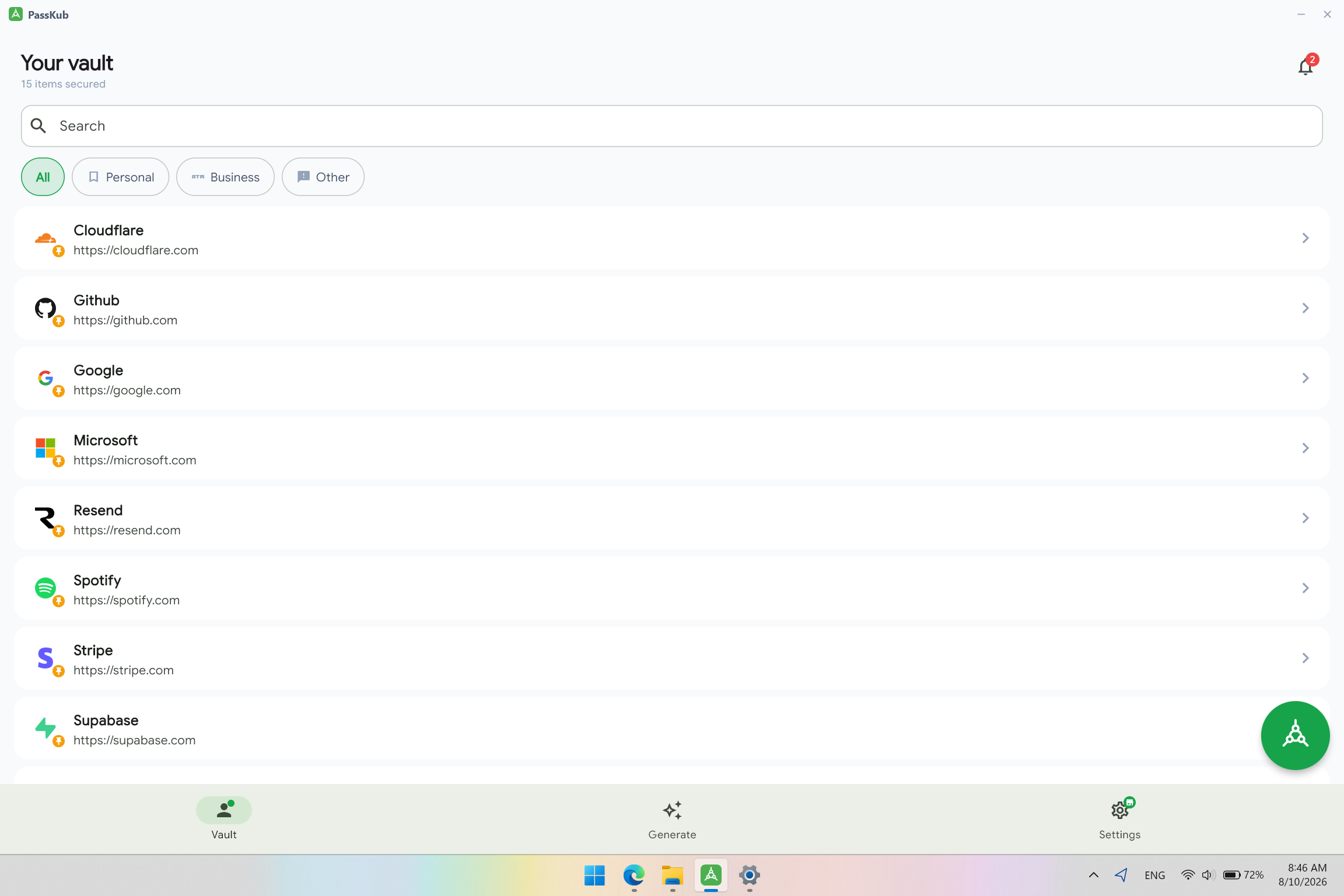1344x896 pixels.
Task: Open the notifications bell
Action: [x=1305, y=67]
